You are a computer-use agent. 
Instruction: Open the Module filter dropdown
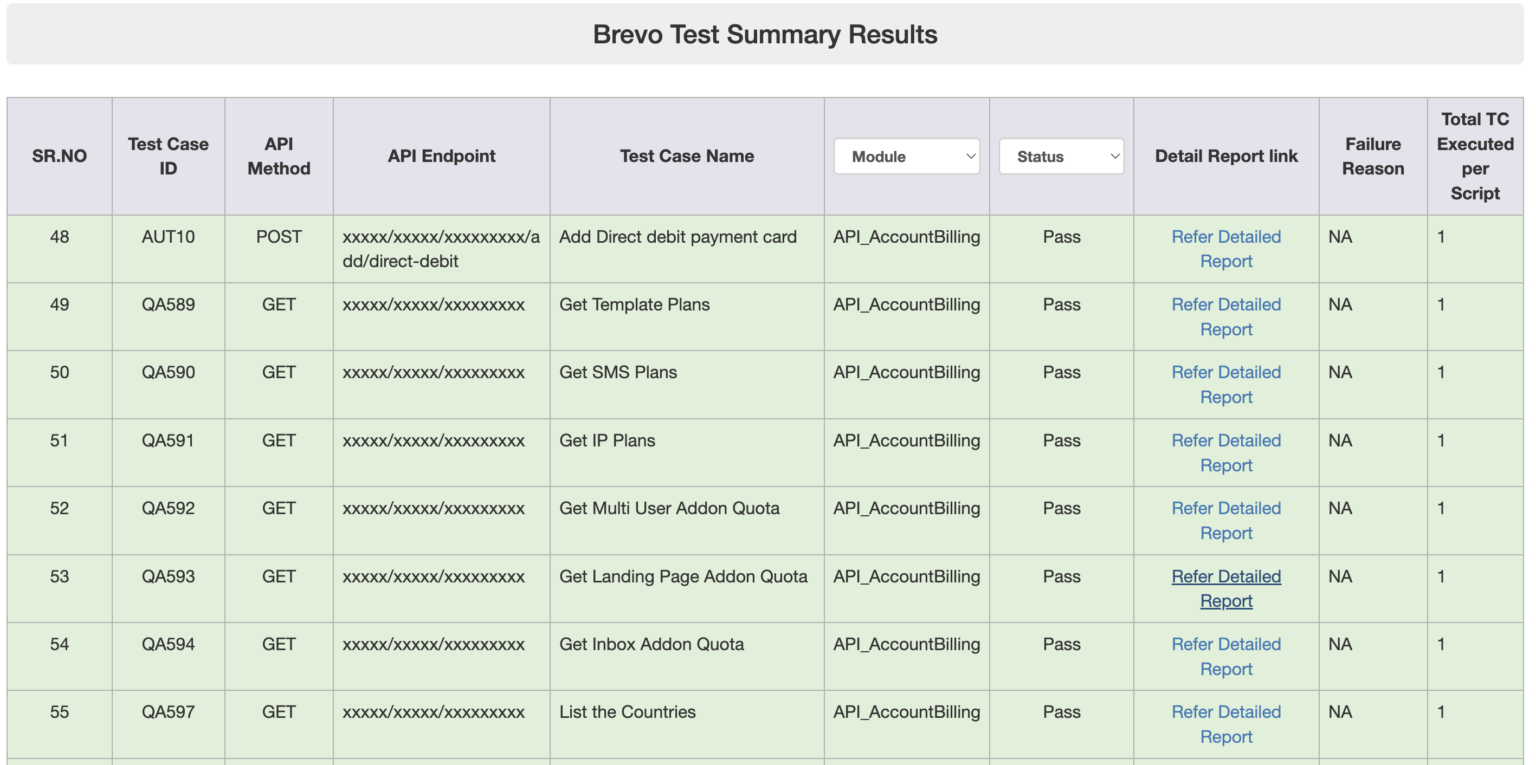point(905,156)
